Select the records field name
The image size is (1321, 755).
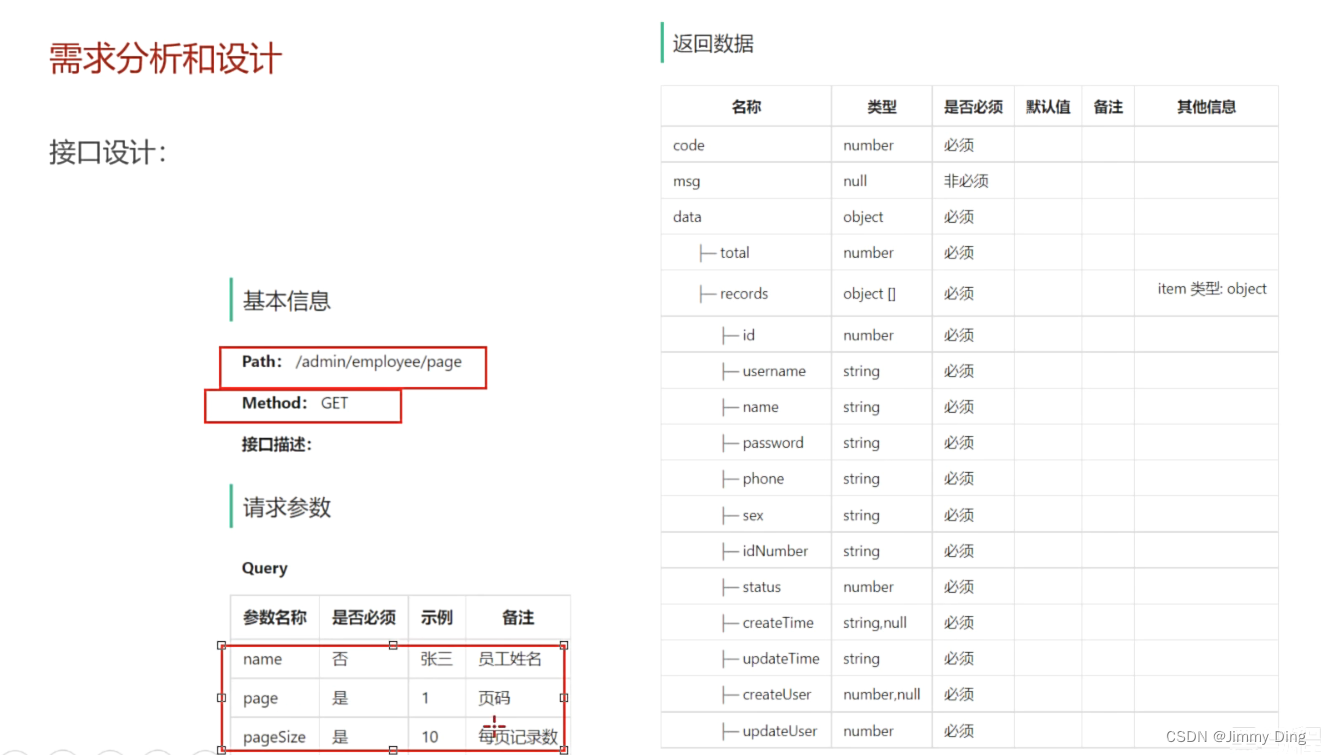(744, 294)
